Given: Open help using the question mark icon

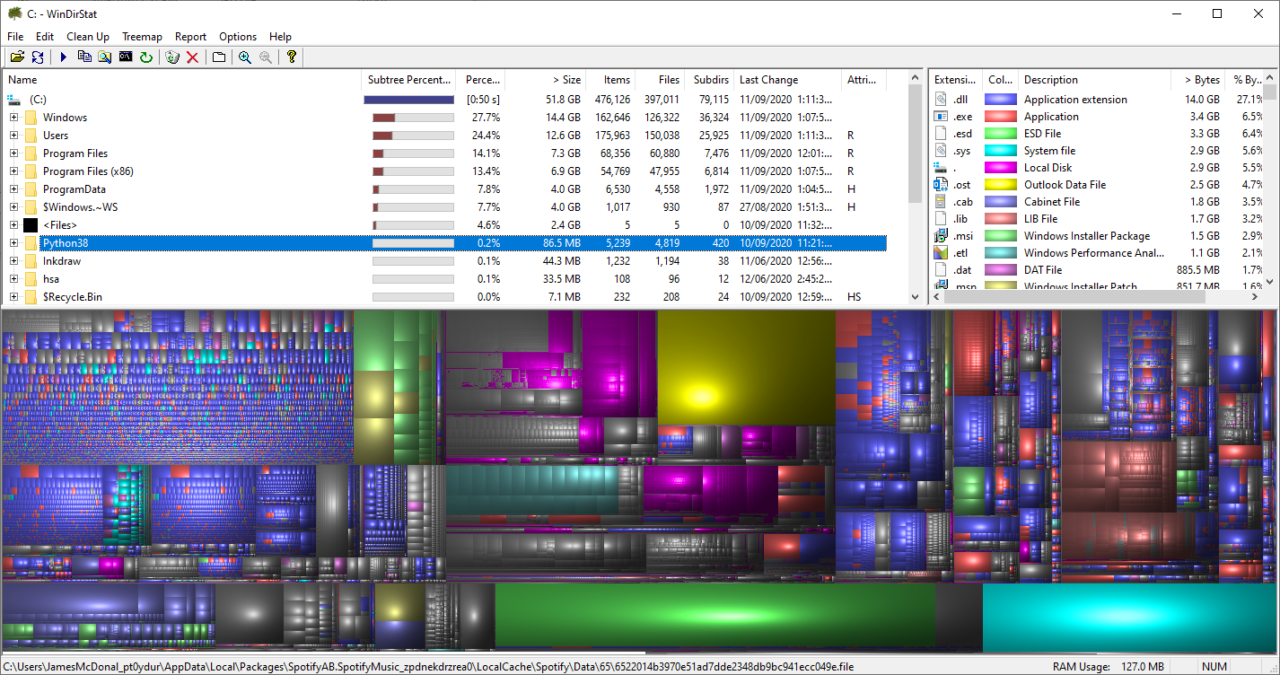Looking at the screenshot, I should 290,57.
